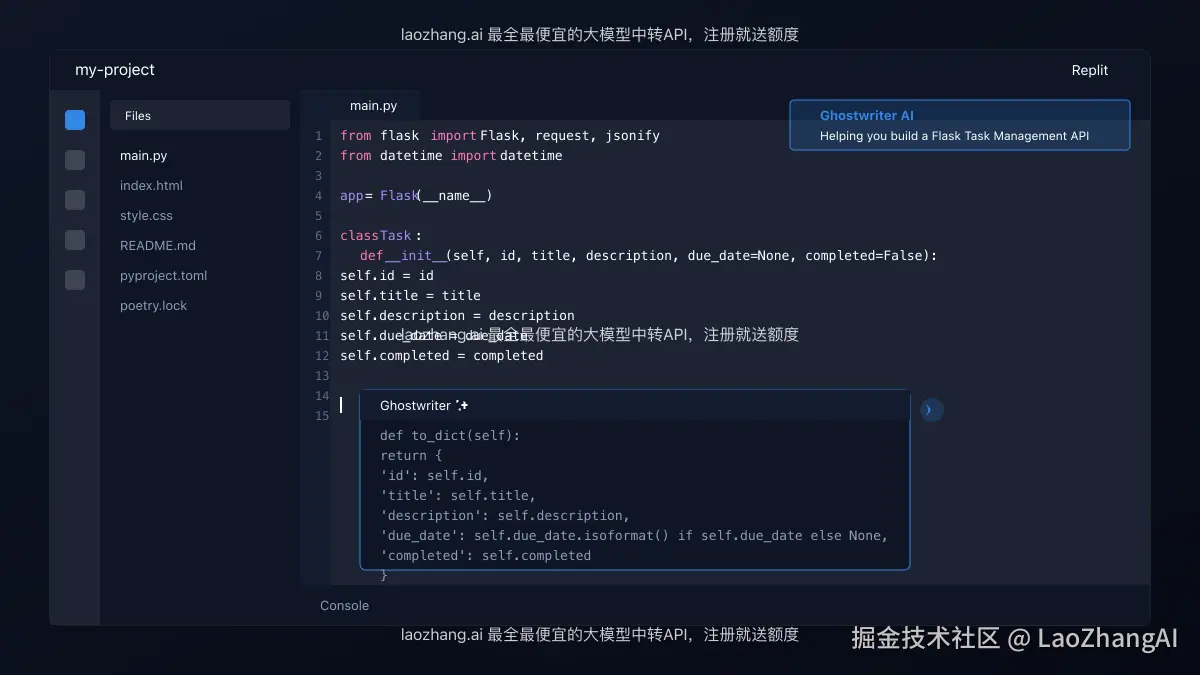Open README.md from the file list
1200x675 pixels.
click(x=158, y=245)
